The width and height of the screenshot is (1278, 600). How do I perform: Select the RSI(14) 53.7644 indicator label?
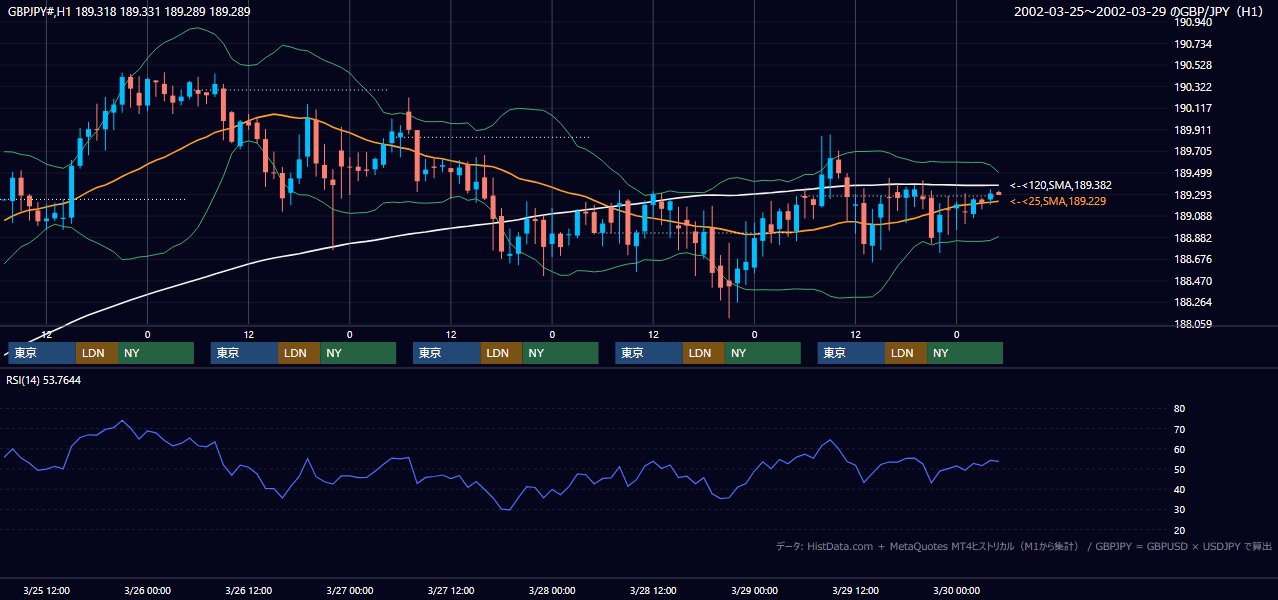tap(44, 380)
